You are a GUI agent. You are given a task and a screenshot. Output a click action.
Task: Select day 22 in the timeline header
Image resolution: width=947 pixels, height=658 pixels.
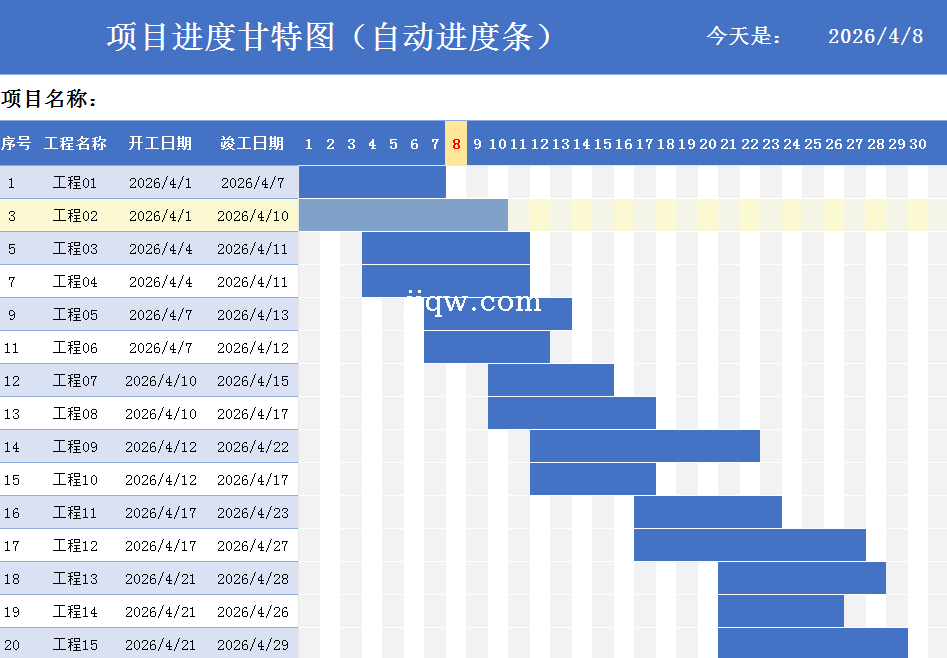click(750, 144)
